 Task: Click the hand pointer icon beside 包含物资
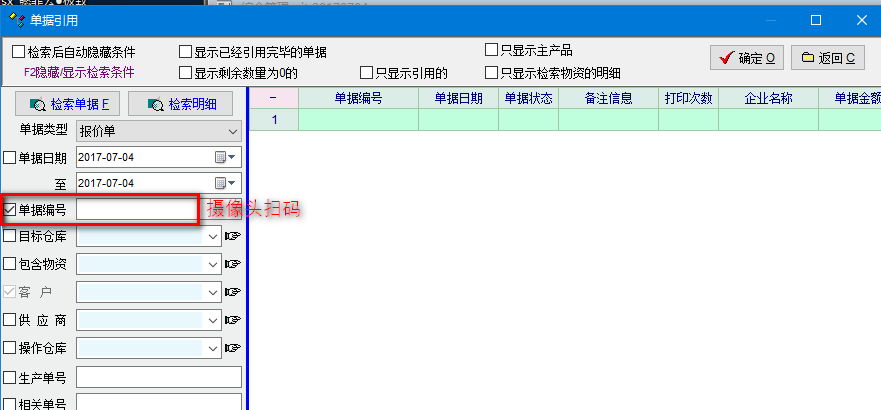[233, 264]
